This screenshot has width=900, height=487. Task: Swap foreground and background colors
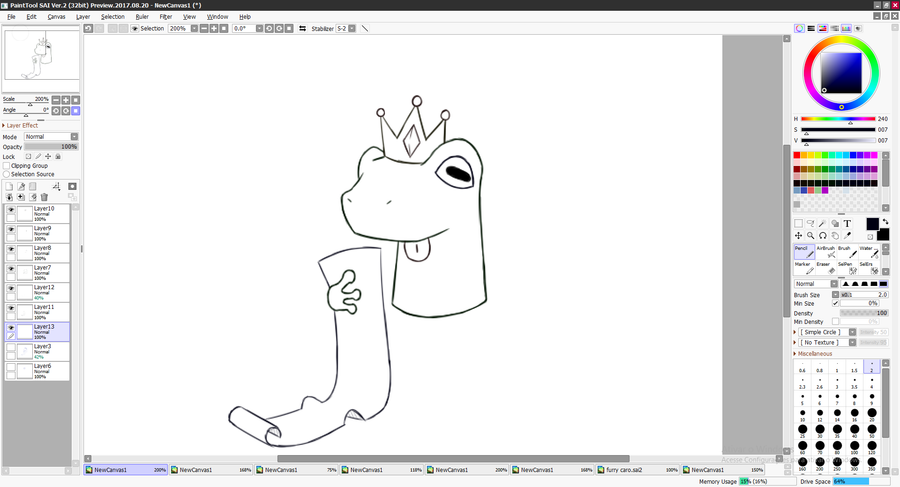click(885, 221)
